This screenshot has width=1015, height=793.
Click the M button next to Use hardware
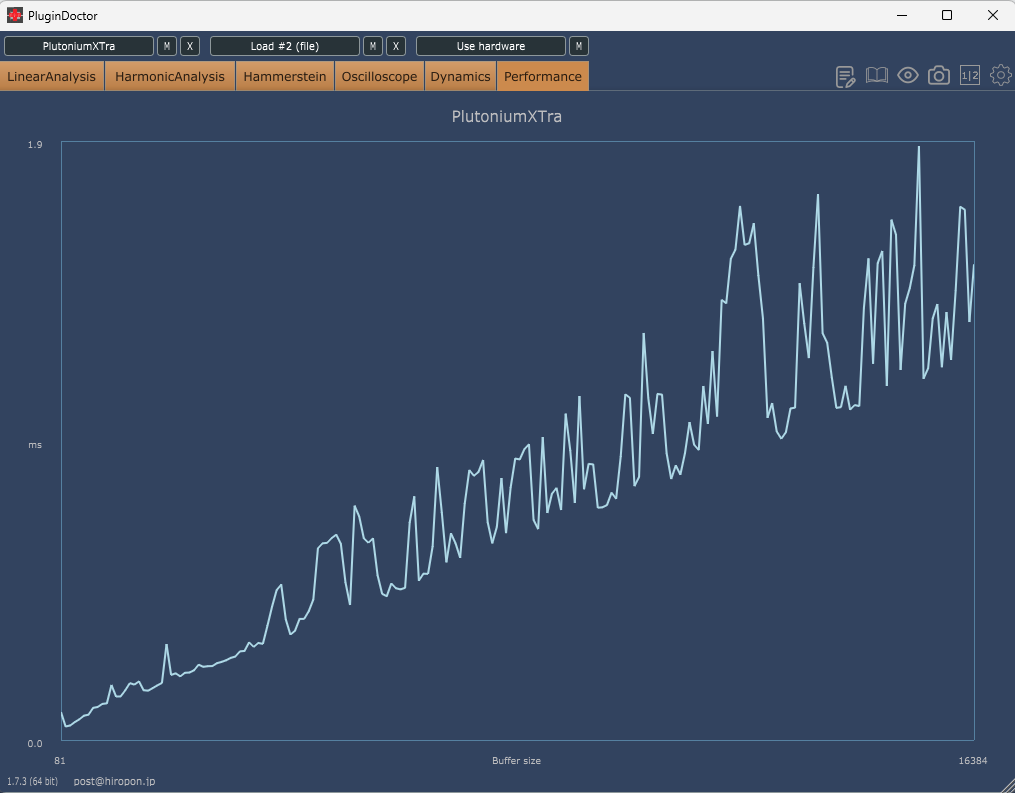579,46
